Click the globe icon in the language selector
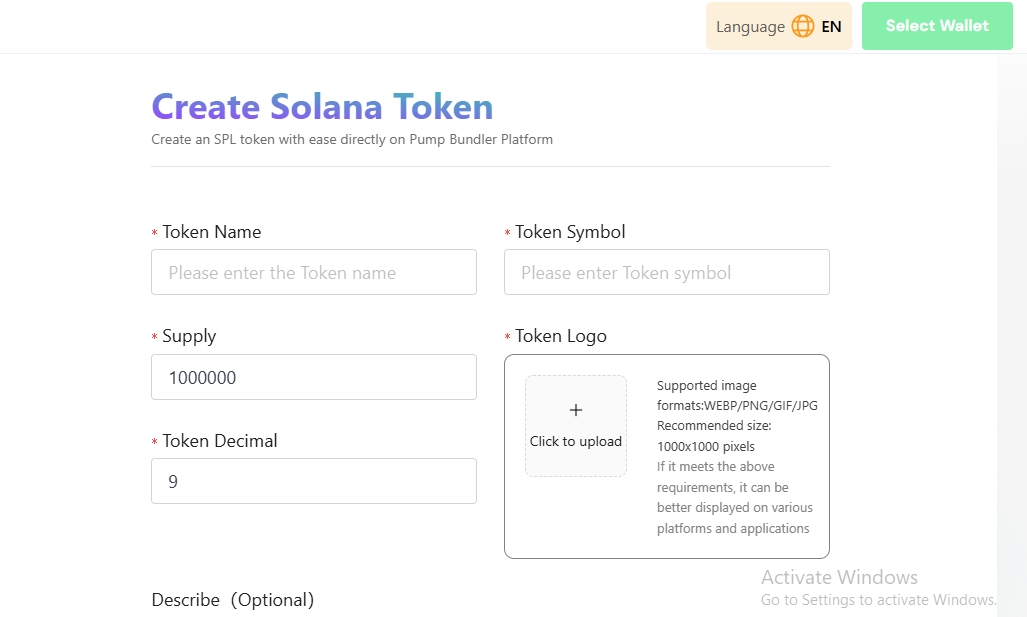This screenshot has height=617, width=1027. (x=802, y=27)
